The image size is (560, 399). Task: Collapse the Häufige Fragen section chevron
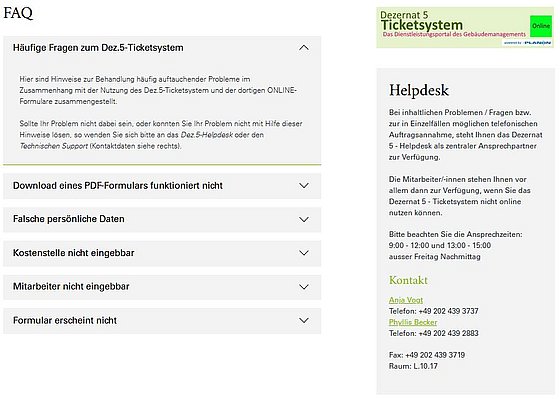point(304,48)
